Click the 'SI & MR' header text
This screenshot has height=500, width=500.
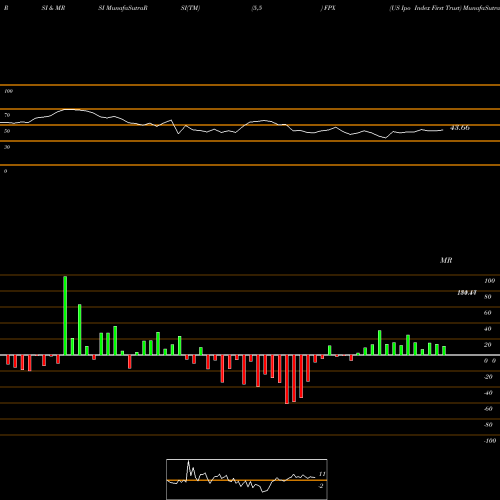point(53,8)
